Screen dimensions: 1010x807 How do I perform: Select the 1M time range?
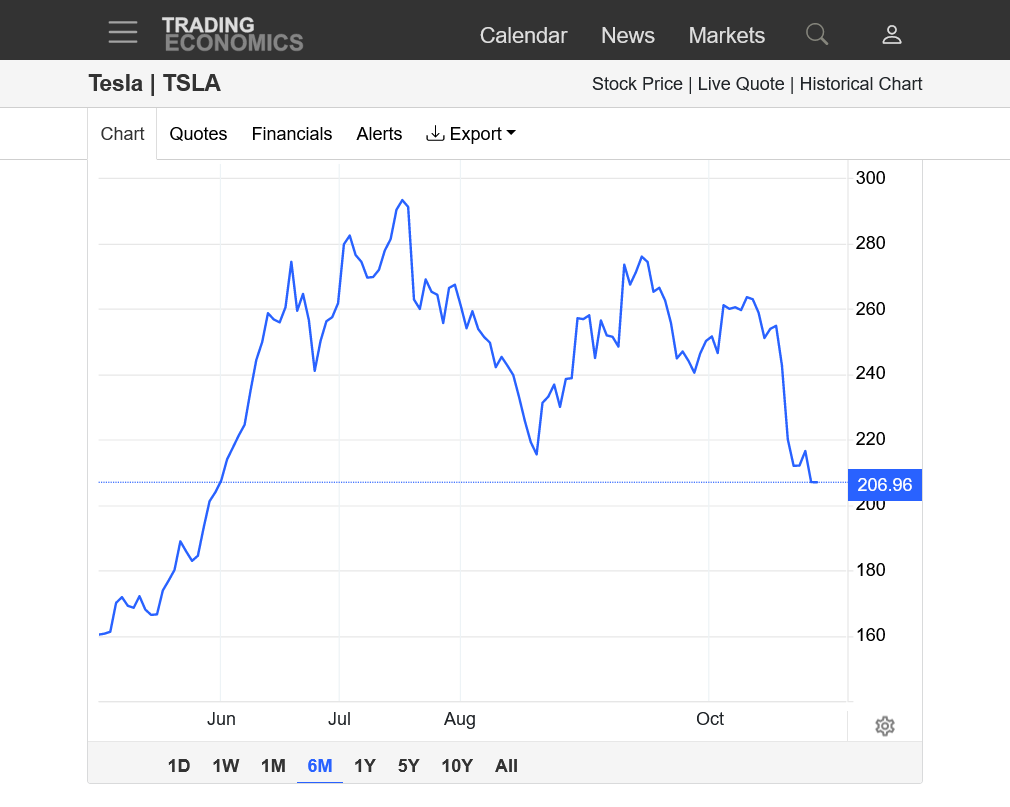coord(273,766)
